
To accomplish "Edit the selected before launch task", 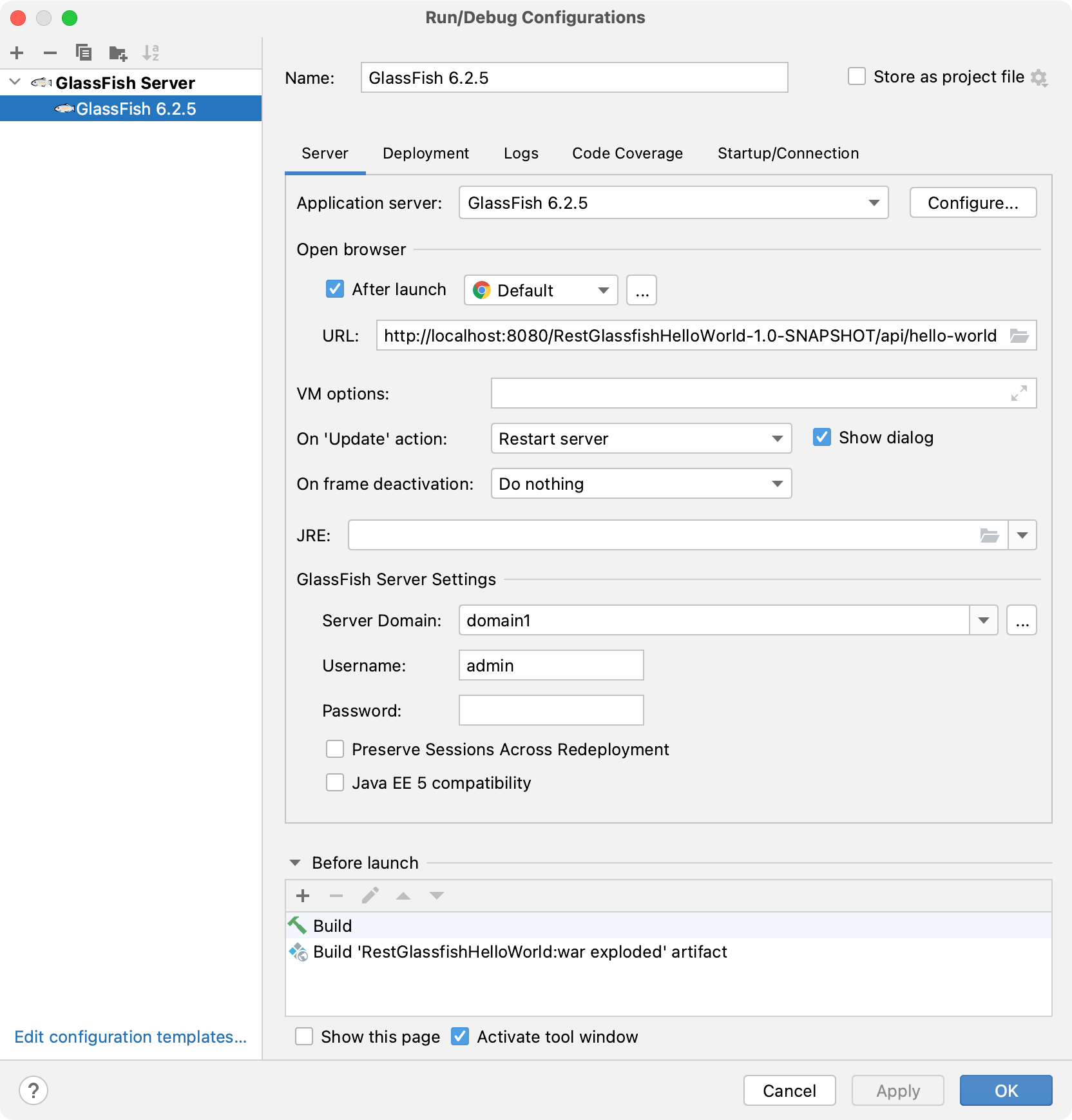I will 370,896.
